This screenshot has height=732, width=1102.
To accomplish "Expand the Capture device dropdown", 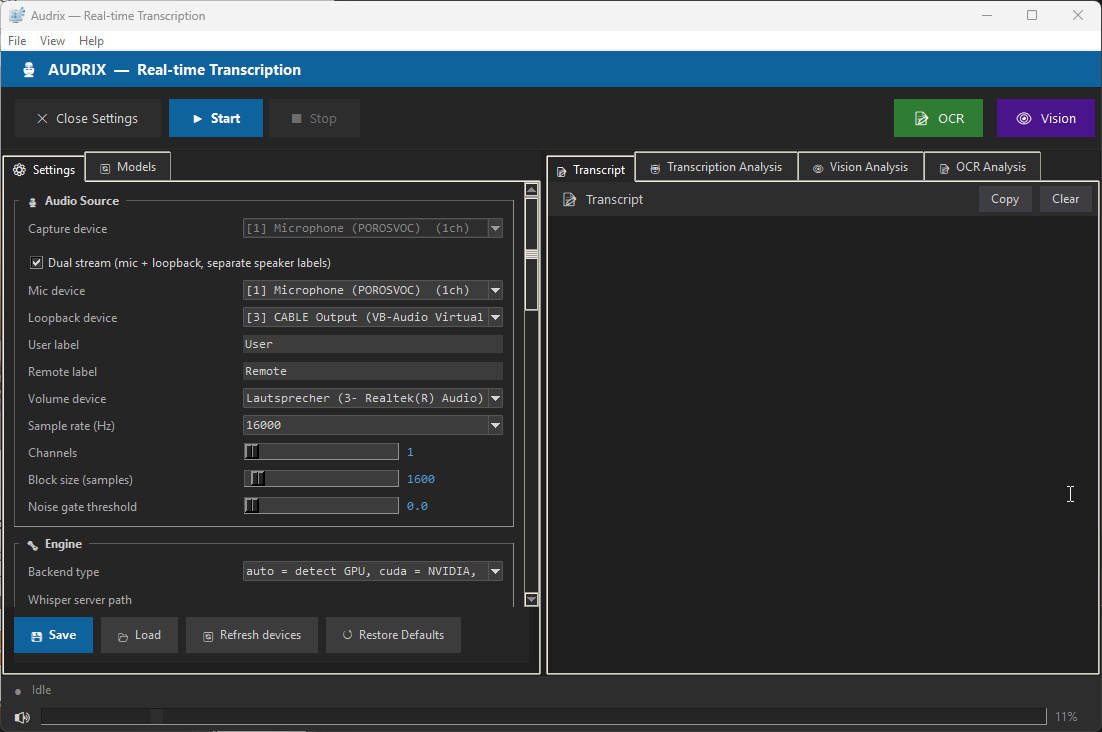I will tap(495, 228).
